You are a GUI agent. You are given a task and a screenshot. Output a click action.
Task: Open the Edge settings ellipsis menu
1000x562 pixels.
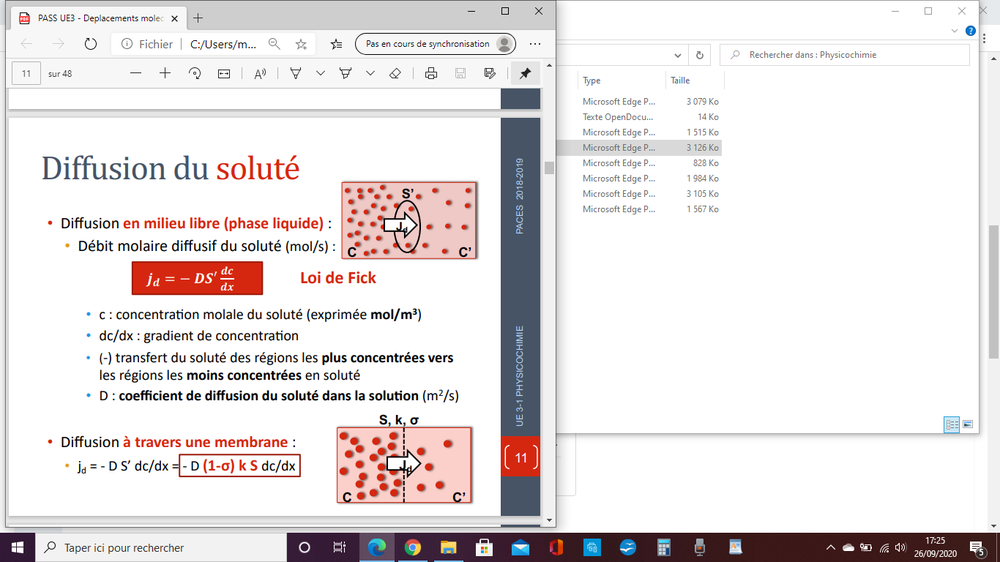[535, 44]
